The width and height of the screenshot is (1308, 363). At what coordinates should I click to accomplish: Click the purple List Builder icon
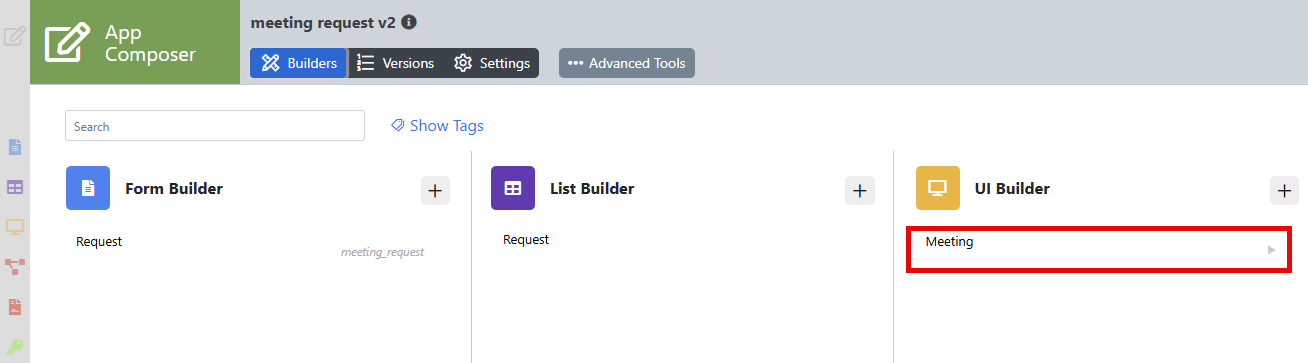coord(513,188)
